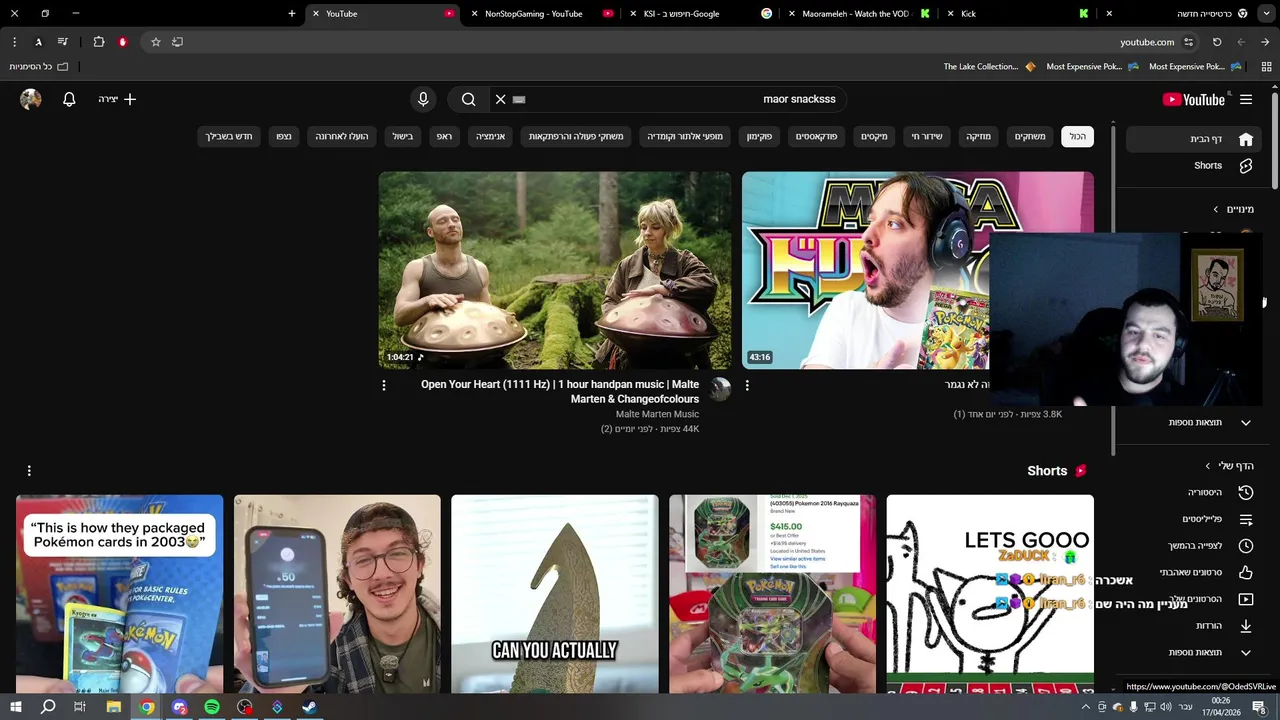1280x720 pixels.
Task: Open media controls icon in toolbar
Action: (x=62, y=42)
